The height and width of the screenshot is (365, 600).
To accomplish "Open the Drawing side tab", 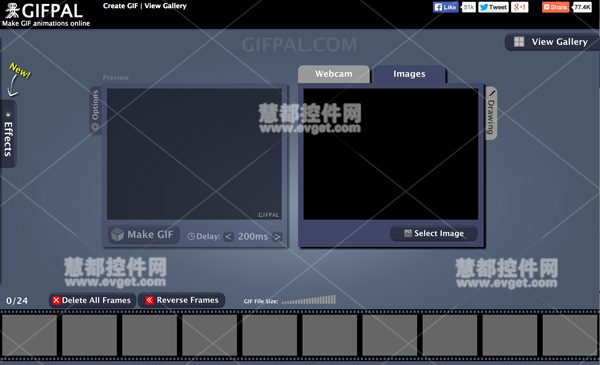I will point(491,113).
